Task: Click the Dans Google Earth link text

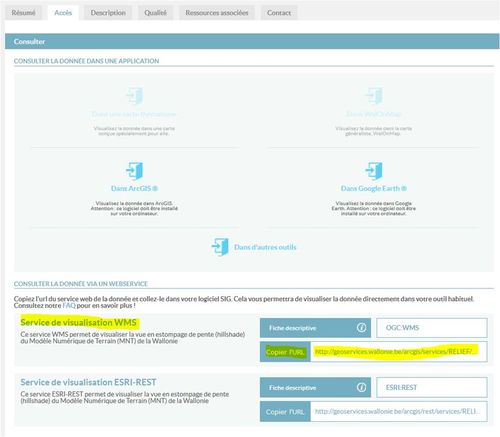Action: 374,189
